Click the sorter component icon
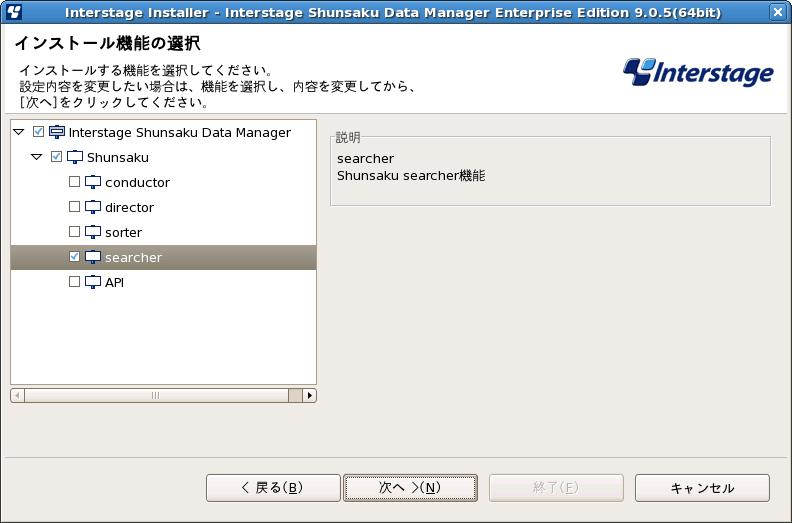The image size is (792, 523). tap(93, 232)
